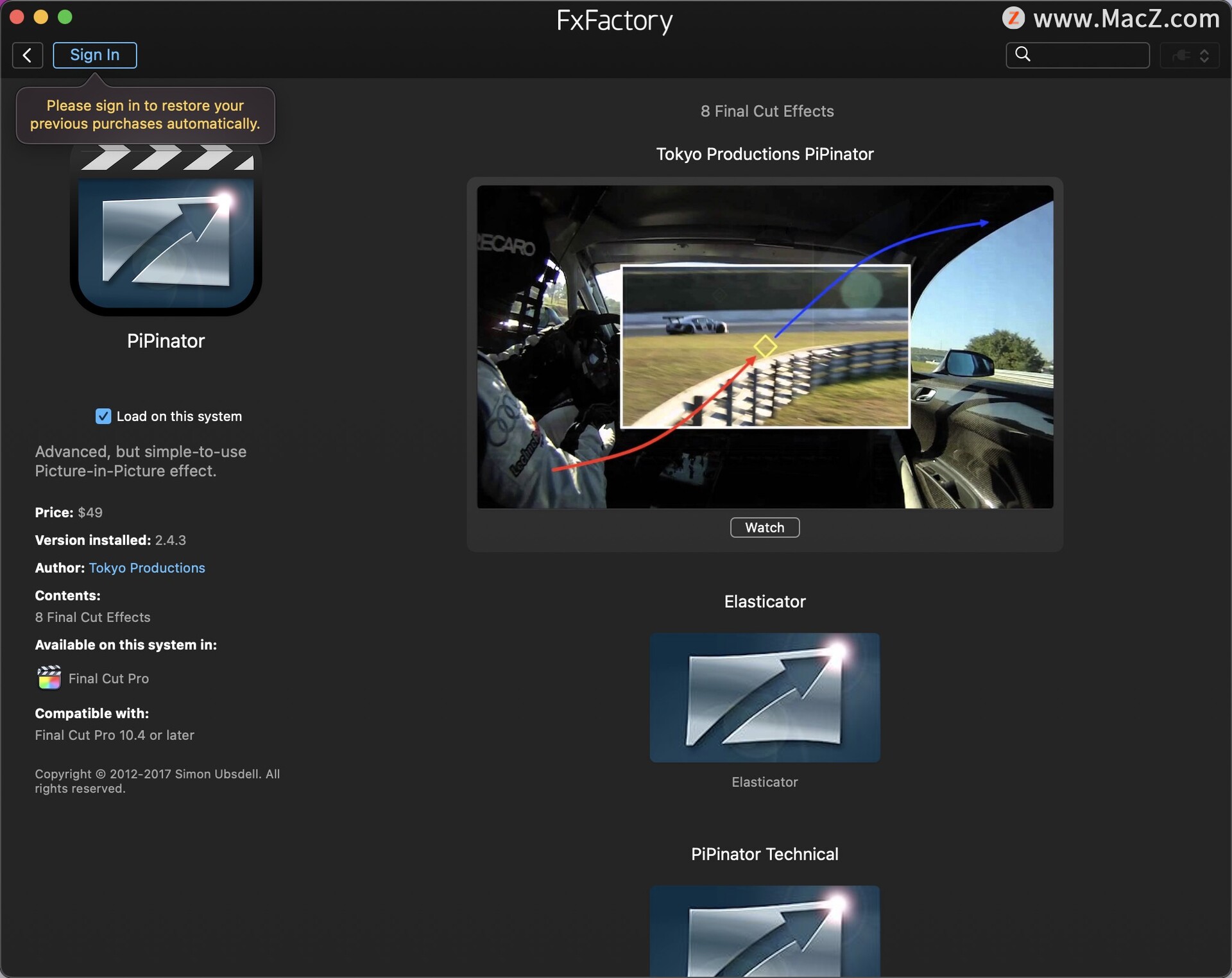Click the Final Cut Pro app icon

click(x=49, y=678)
